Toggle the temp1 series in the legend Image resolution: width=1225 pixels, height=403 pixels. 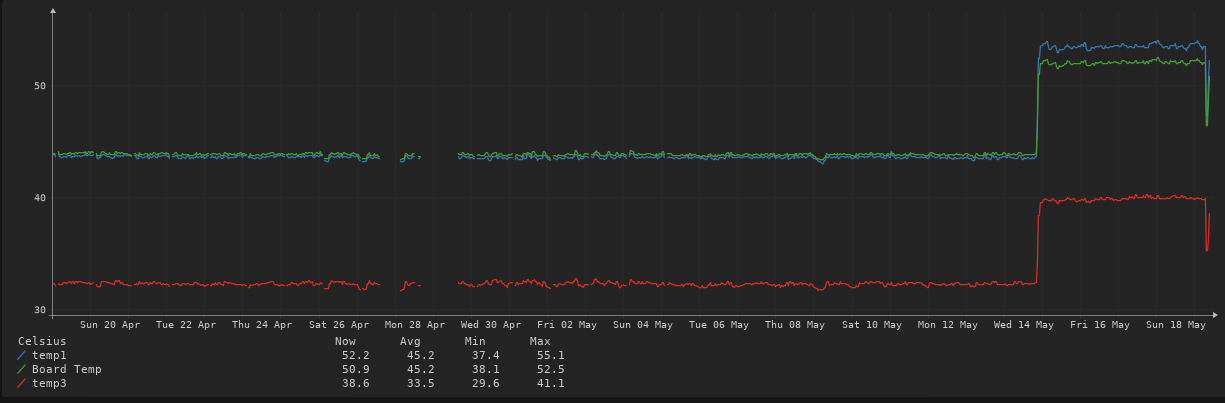tap(49, 355)
